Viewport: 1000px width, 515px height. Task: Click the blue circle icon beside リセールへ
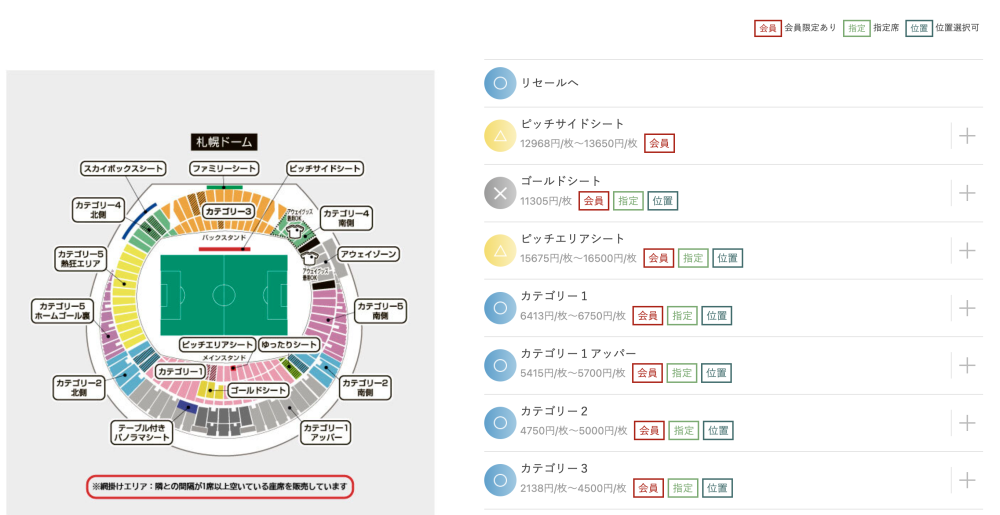[500, 83]
